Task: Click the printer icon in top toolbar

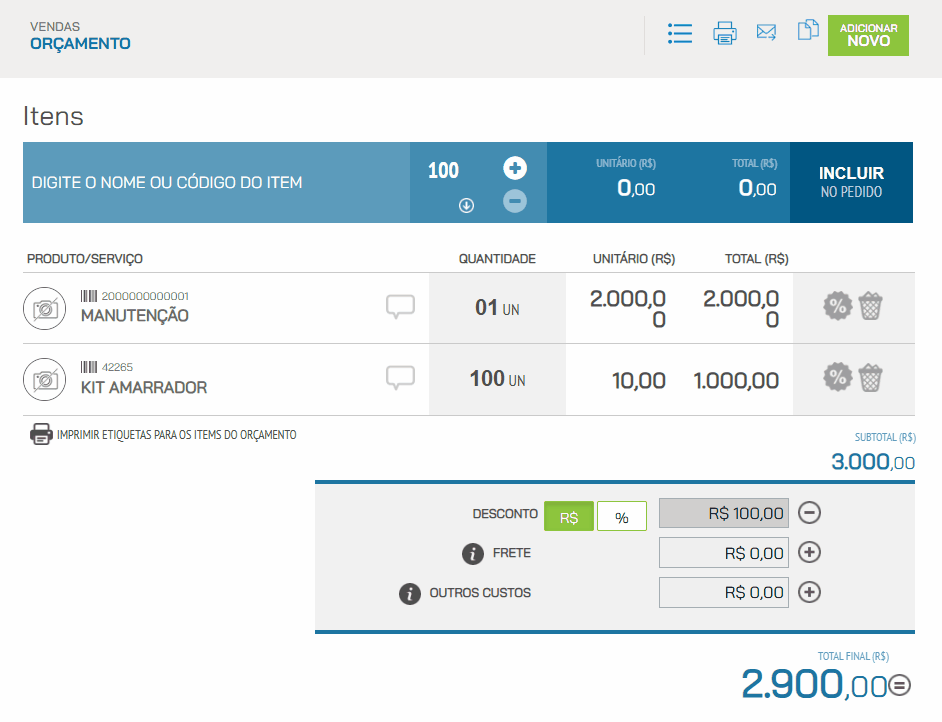Action: 725,34
